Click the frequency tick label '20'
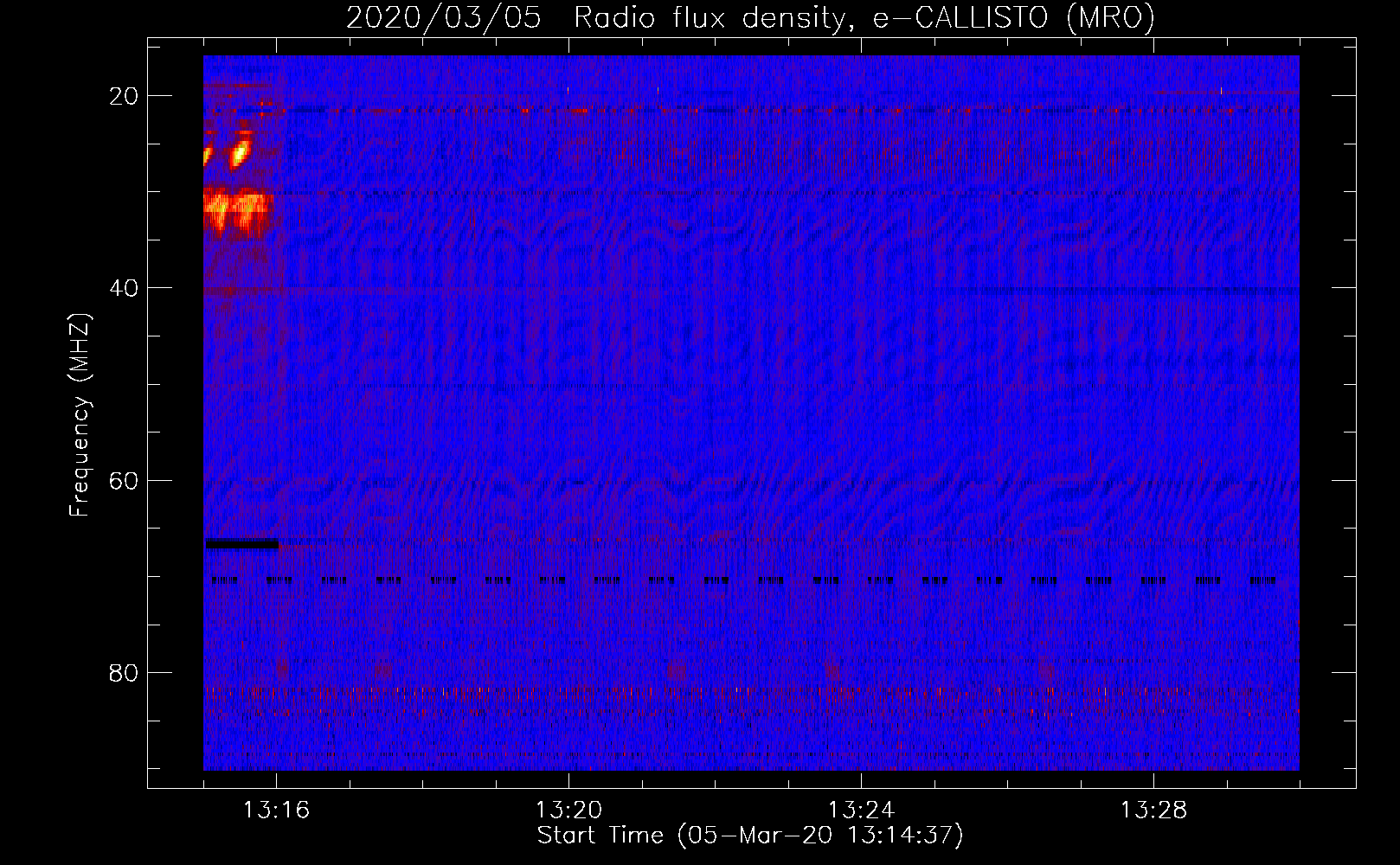This screenshot has height=865, width=1400. [125, 96]
